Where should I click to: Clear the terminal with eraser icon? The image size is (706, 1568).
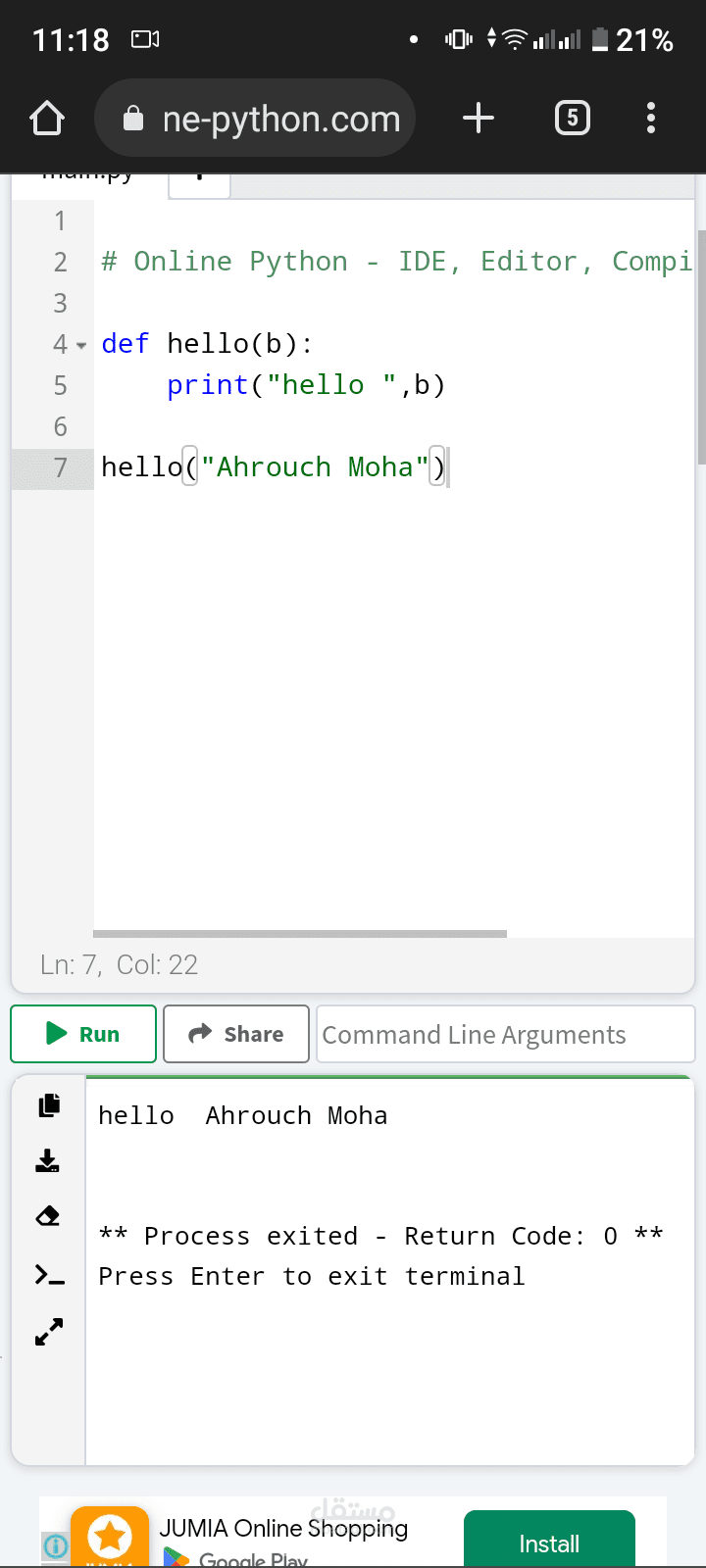tap(48, 1216)
